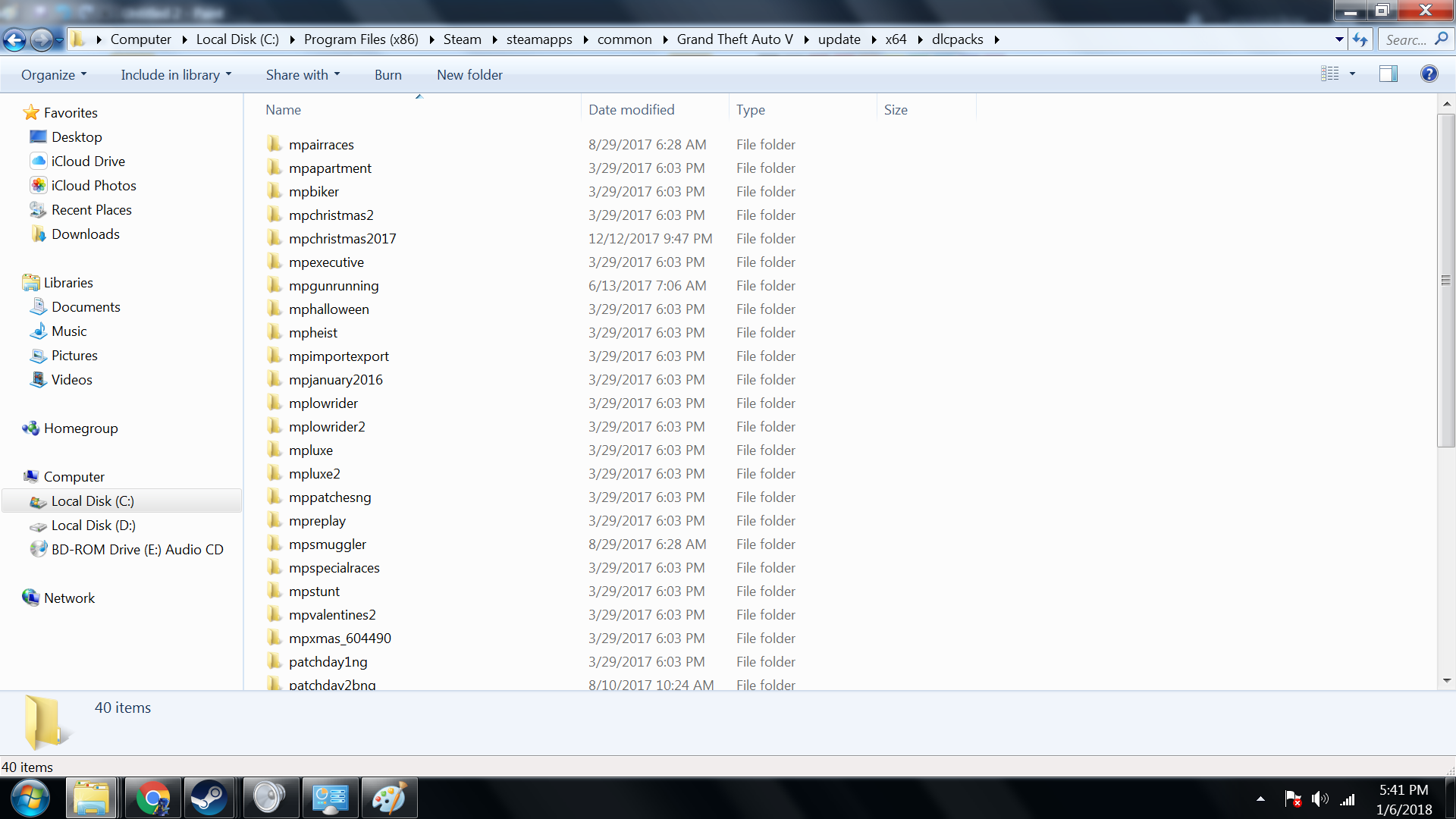Viewport: 1456px width, 819px height.
Task: Open Steam from taskbar
Action: tap(208, 799)
